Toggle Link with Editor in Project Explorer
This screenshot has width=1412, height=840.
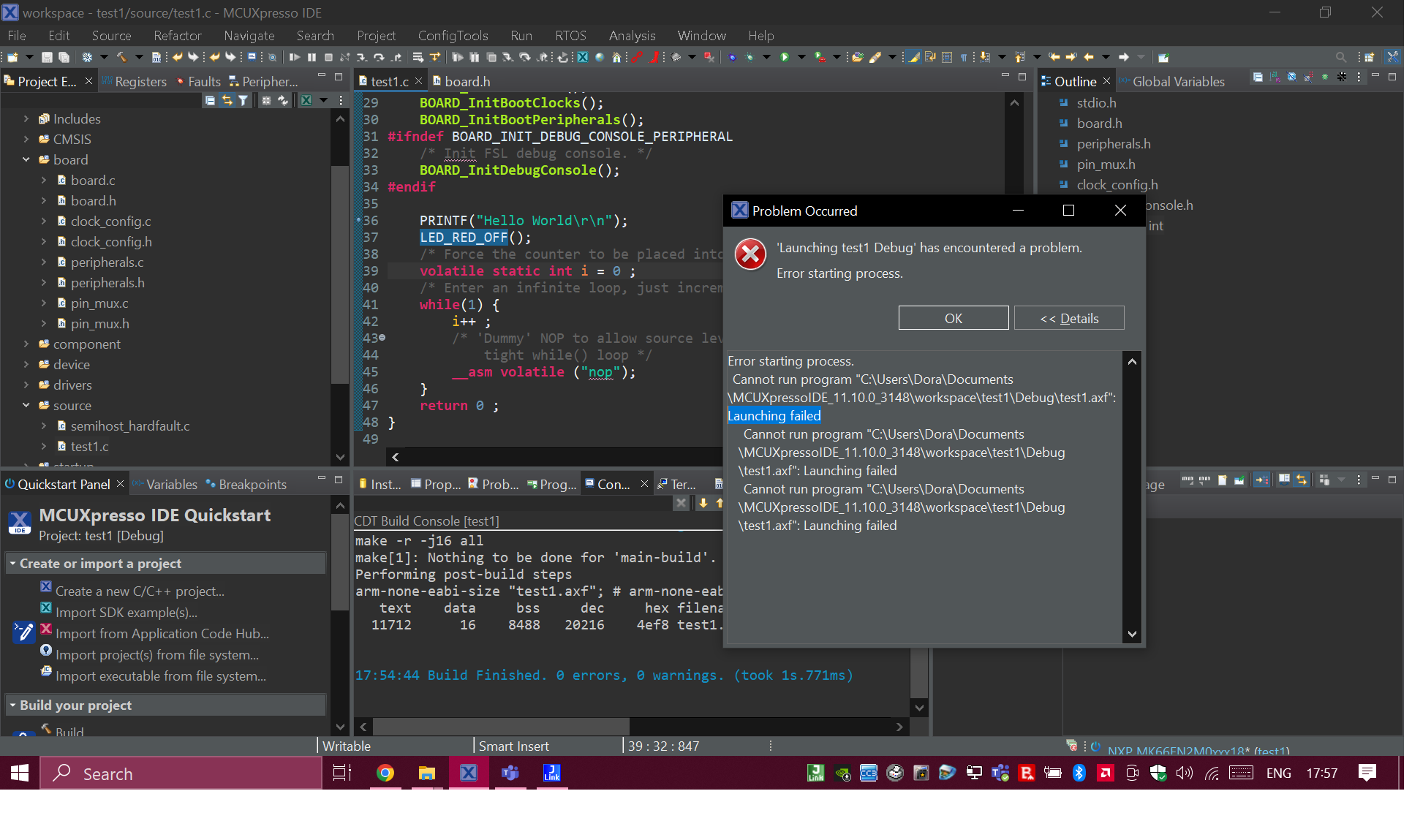pos(227,100)
